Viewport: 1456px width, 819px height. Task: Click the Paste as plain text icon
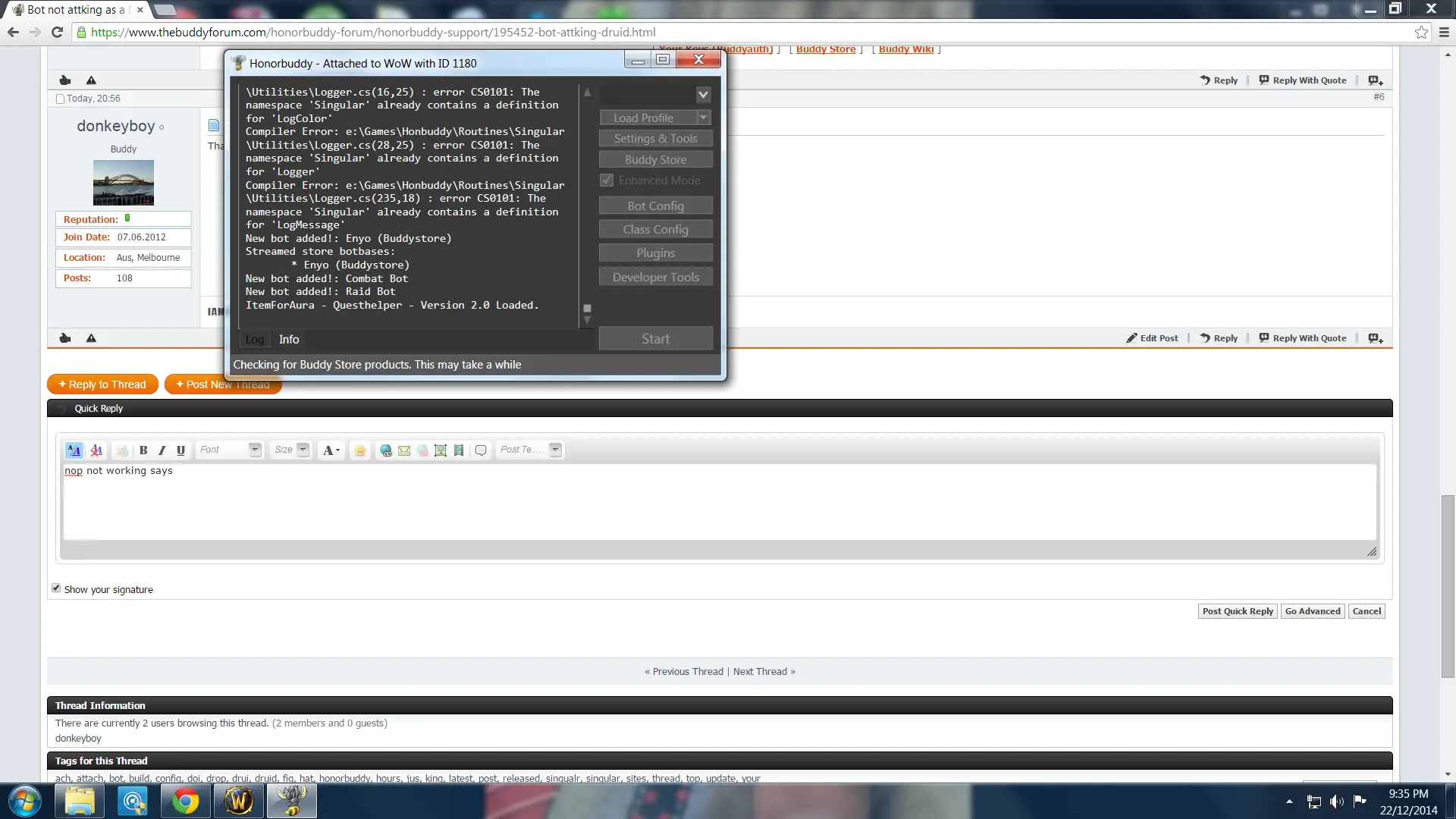(x=122, y=450)
